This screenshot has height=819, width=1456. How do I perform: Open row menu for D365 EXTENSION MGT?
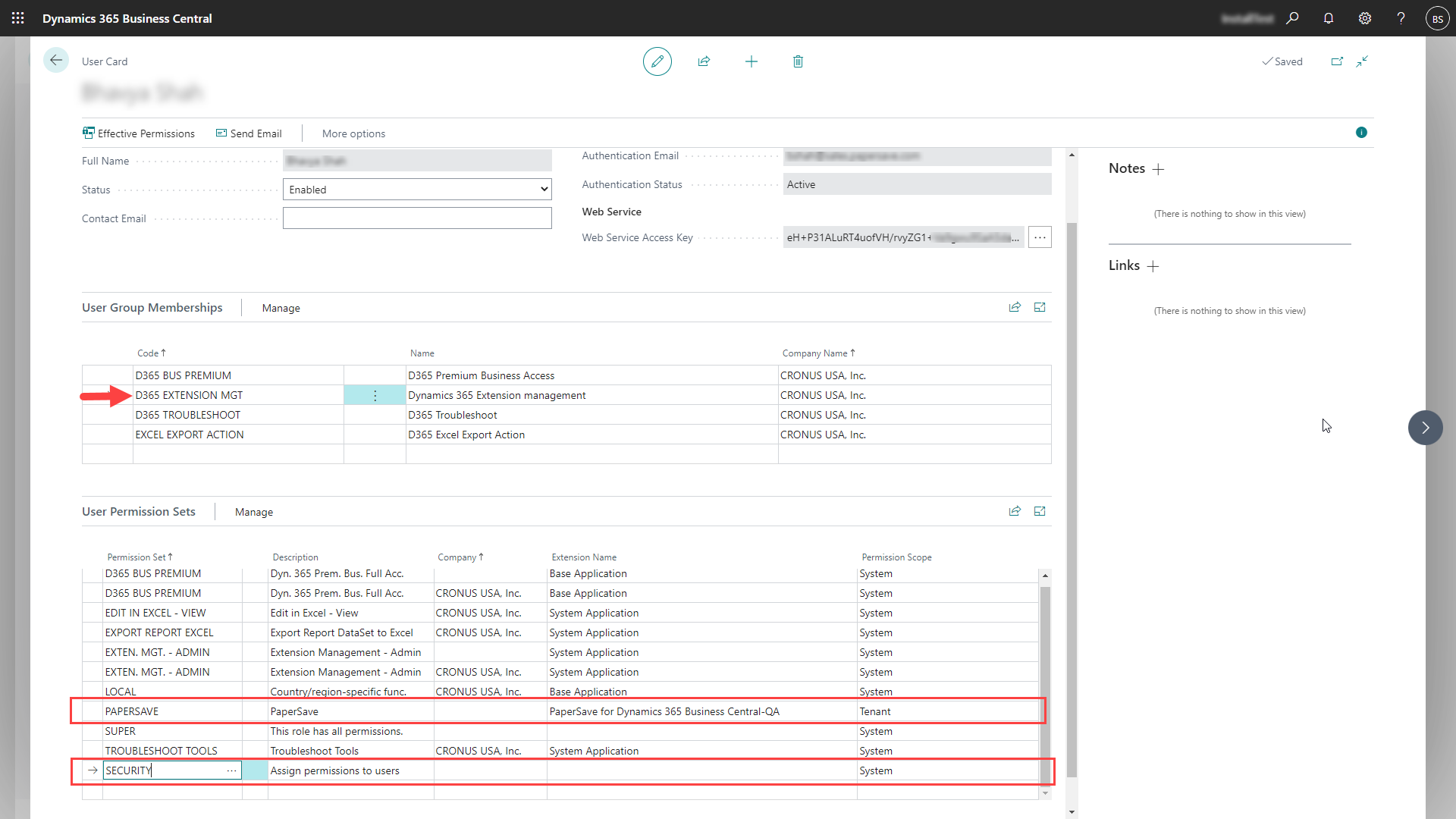click(375, 395)
